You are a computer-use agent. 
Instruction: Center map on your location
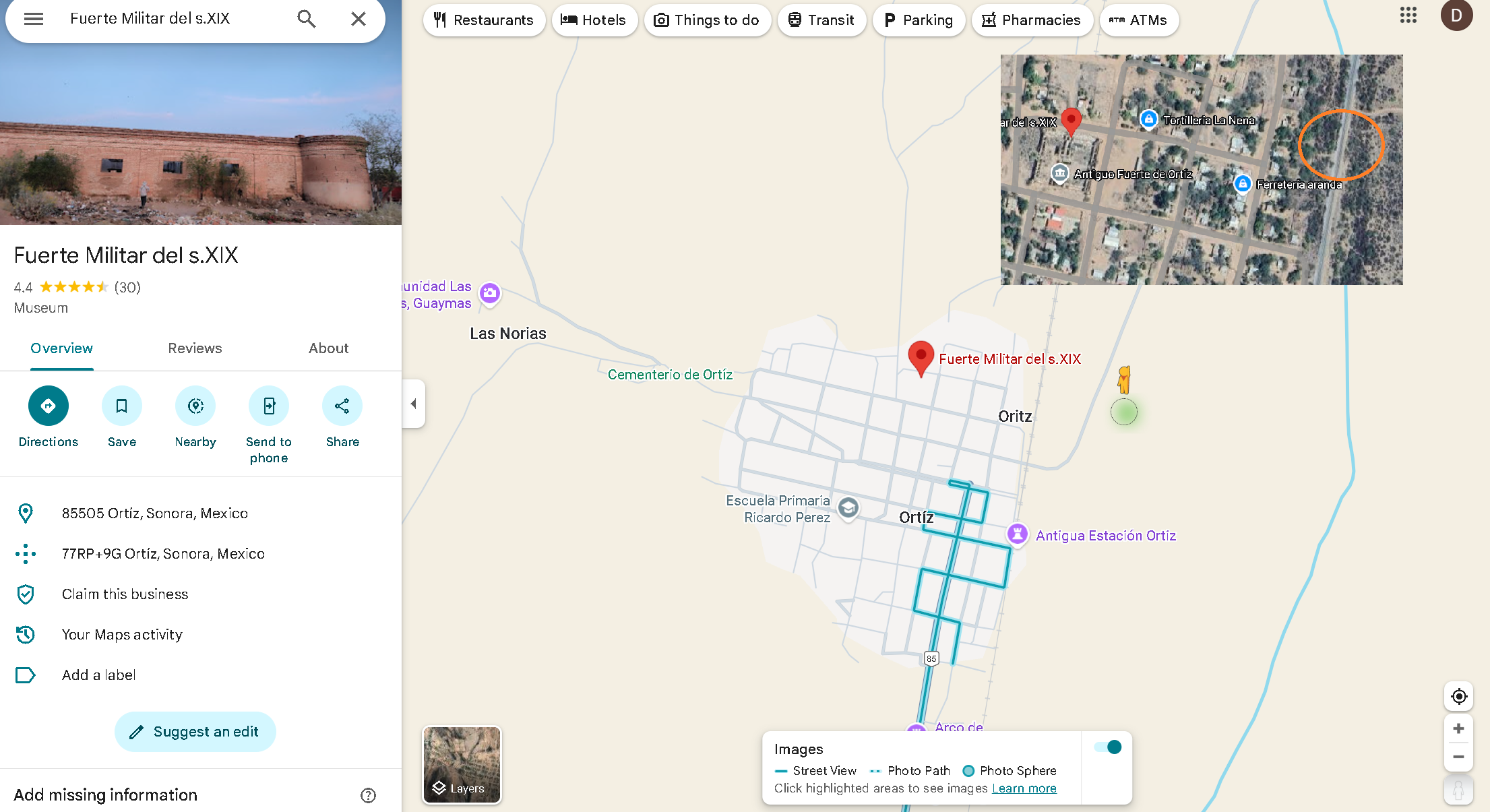(x=1458, y=696)
